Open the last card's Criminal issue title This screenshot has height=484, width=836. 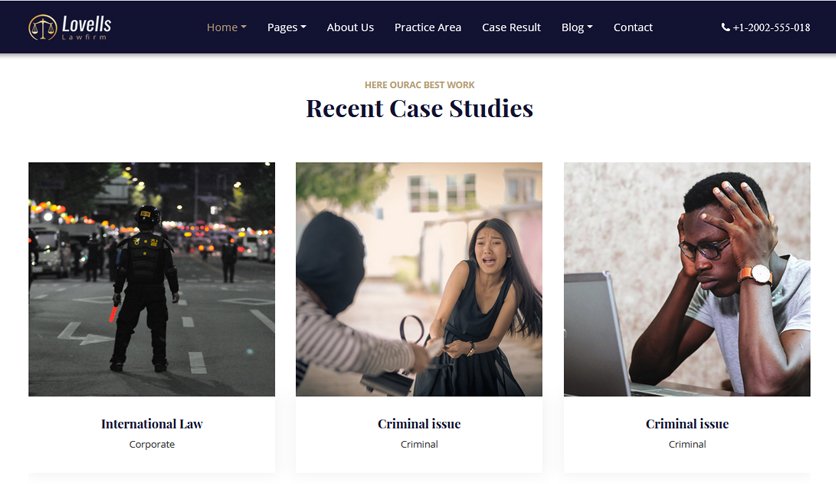(687, 424)
